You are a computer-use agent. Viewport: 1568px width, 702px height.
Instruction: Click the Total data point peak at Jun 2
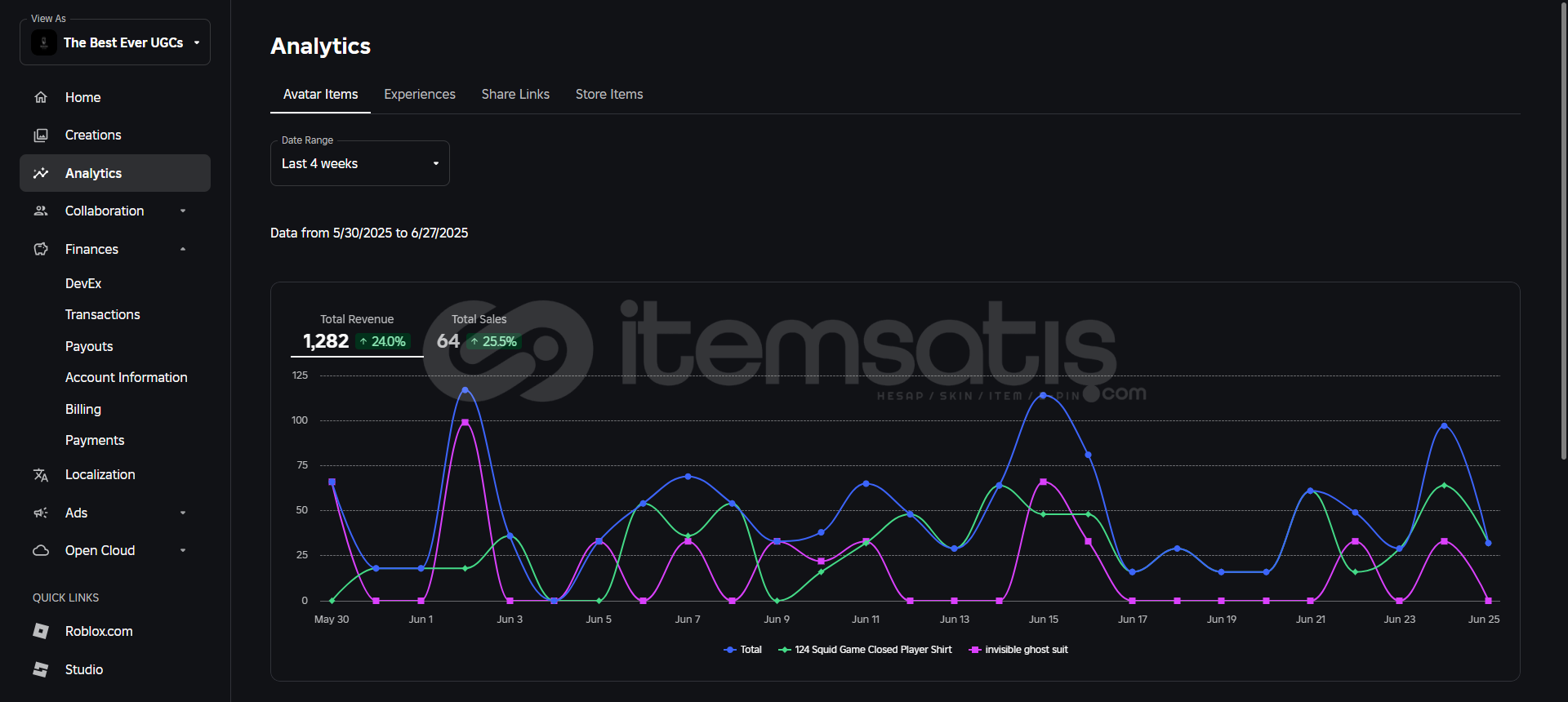coord(465,390)
